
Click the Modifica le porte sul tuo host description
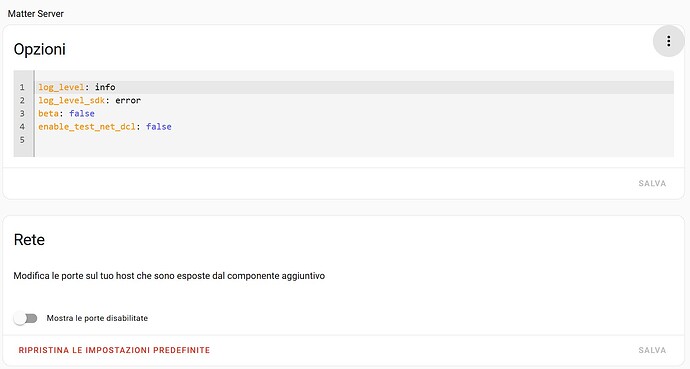(x=169, y=276)
